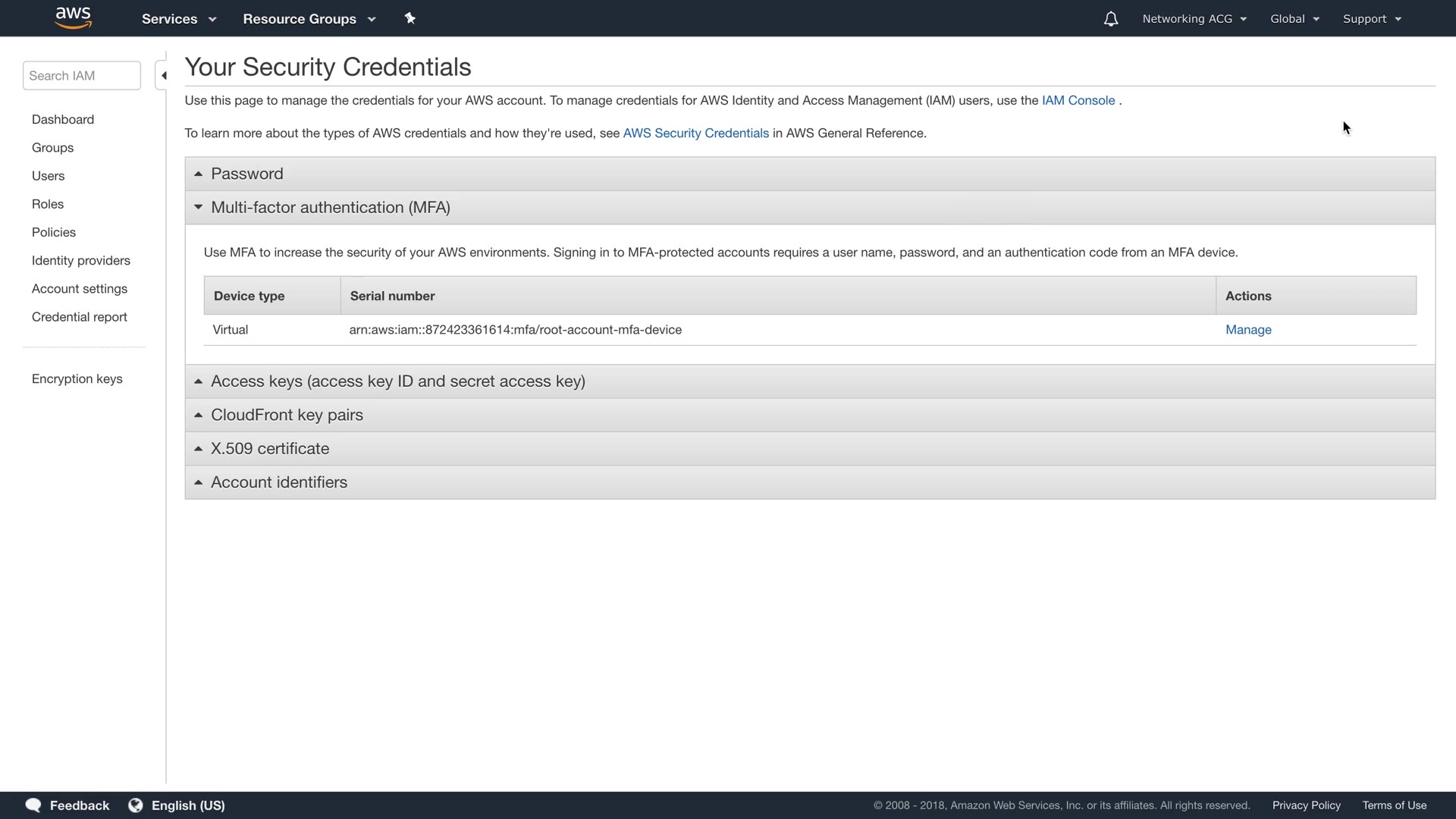Open the Networking ACG account menu
The width and height of the screenshot is (1456, 819).
(x=1194, y=19)
